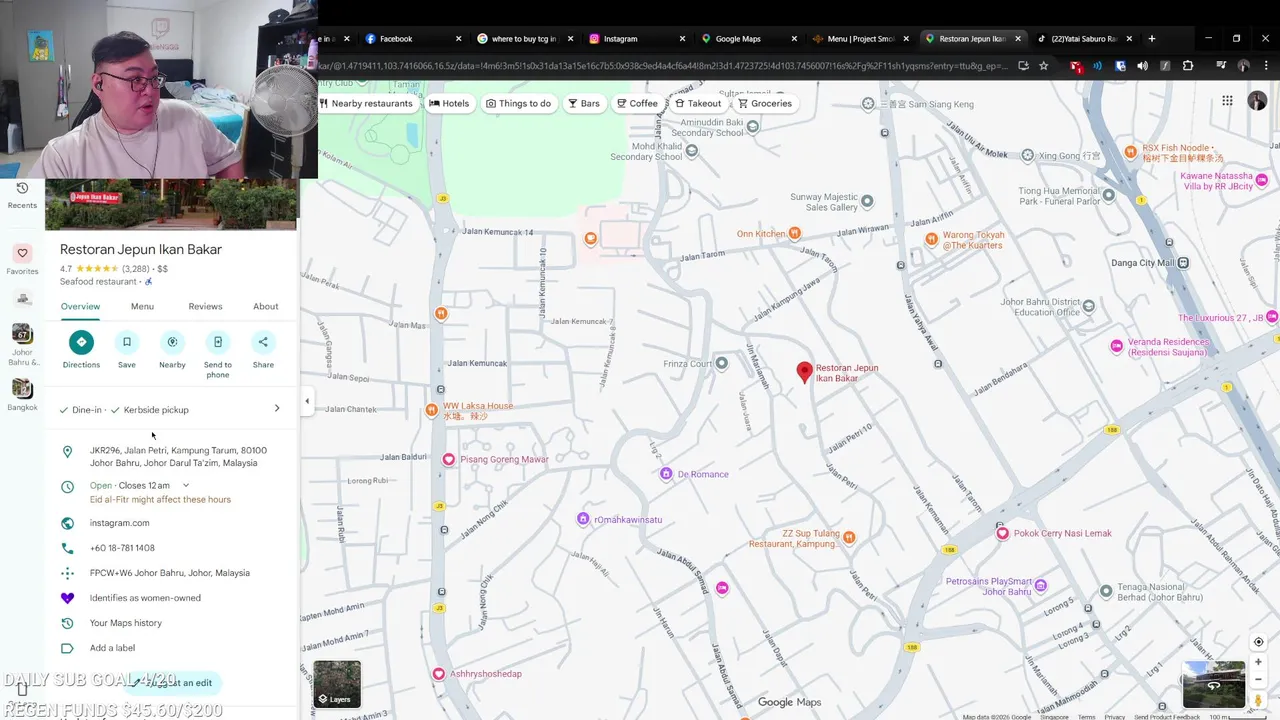Click the my location button on map
The height and width of the screenshot is (720, 1280).
point(1259,642)
